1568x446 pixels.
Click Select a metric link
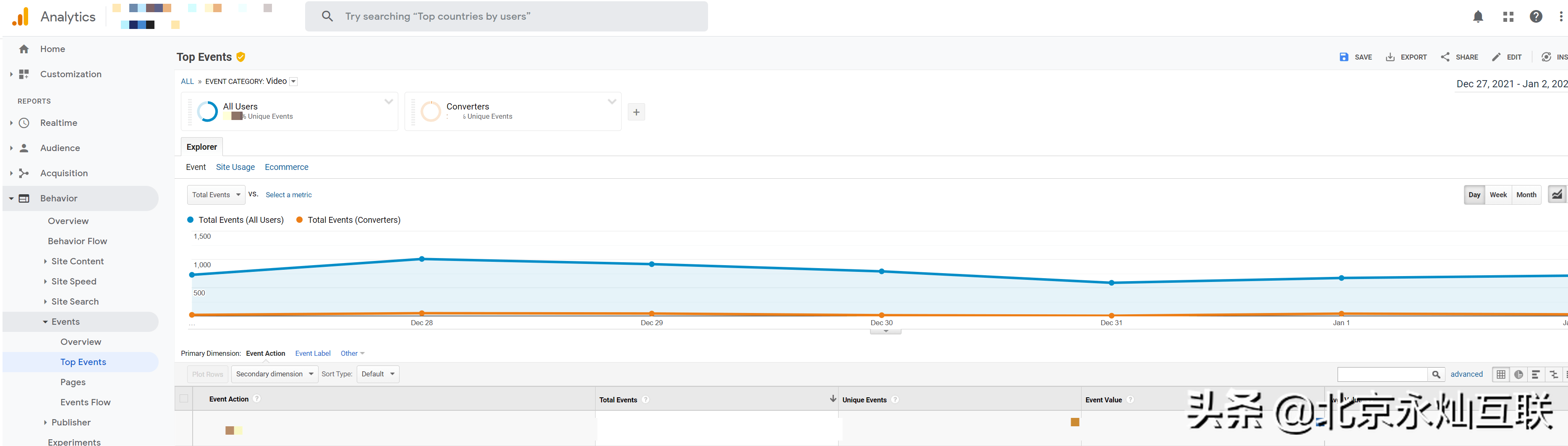288,196
